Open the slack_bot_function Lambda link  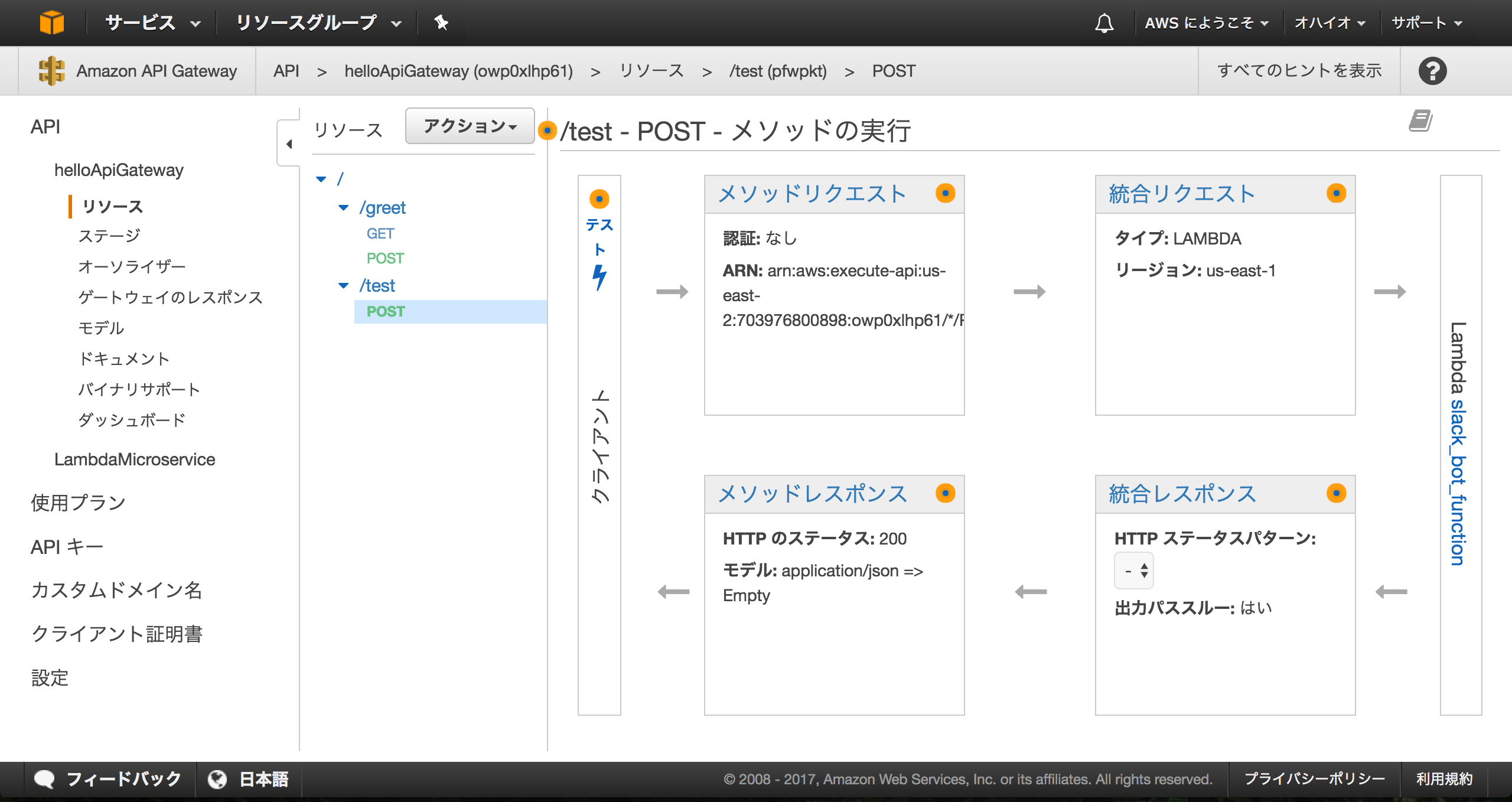click(x=1458, y=482)
